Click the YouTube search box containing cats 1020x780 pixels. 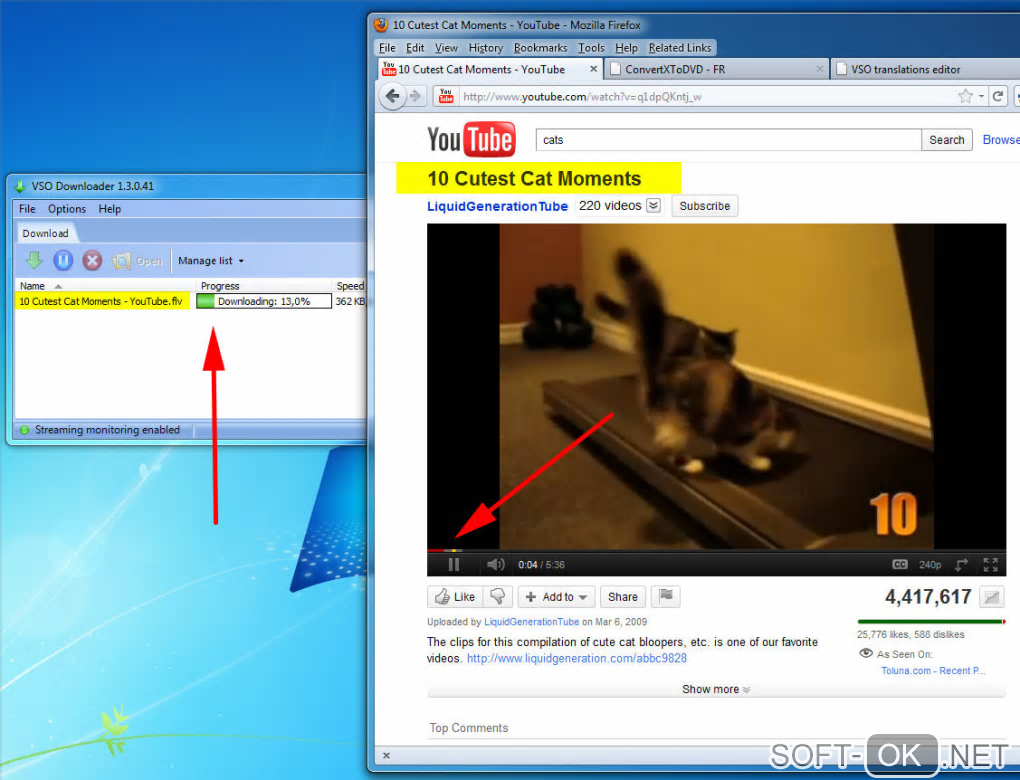729,140
